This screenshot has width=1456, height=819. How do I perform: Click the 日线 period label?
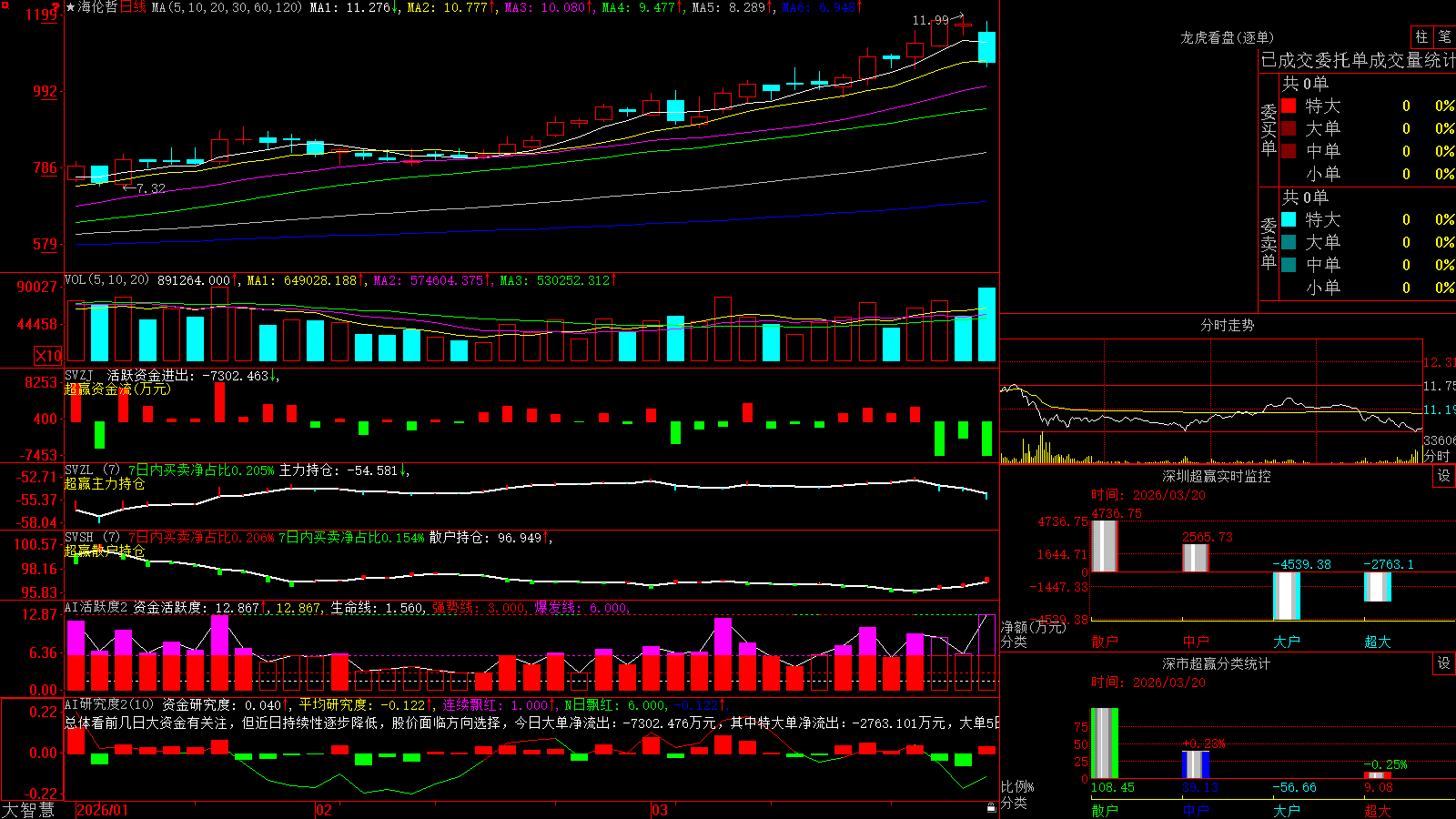pyautogui.click(x=133, y=7)
